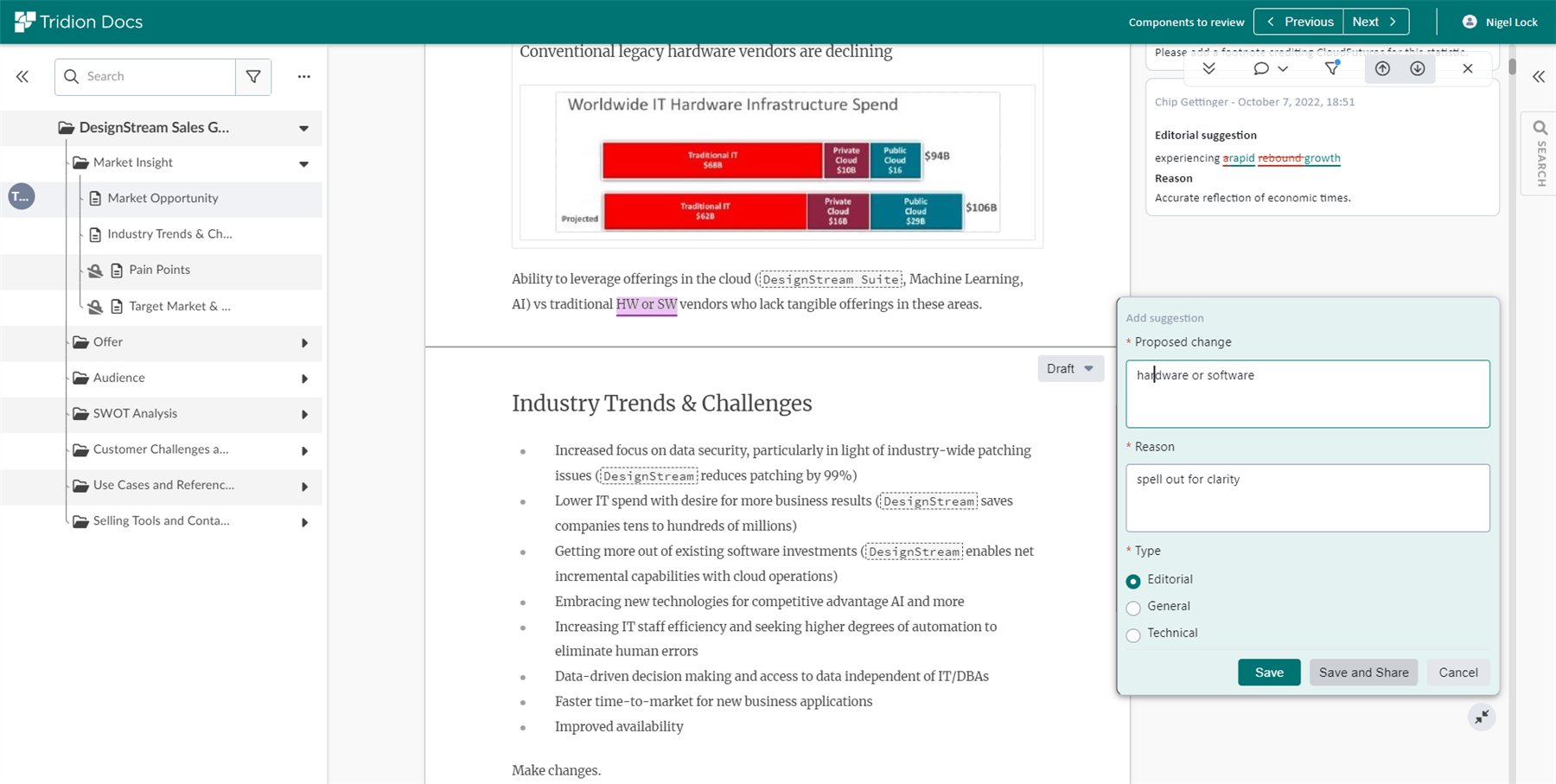Go to next comment with down arrow

(x=1418, y=68)
